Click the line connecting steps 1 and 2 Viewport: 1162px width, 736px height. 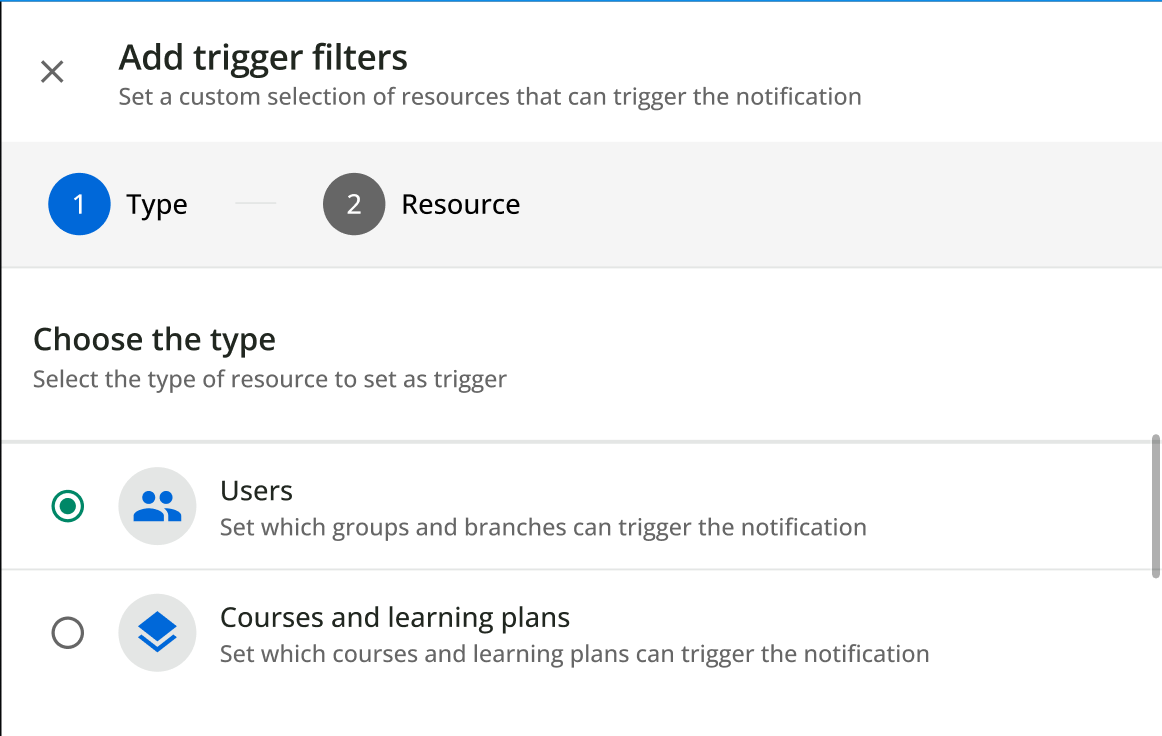click(x=255, y=204)
